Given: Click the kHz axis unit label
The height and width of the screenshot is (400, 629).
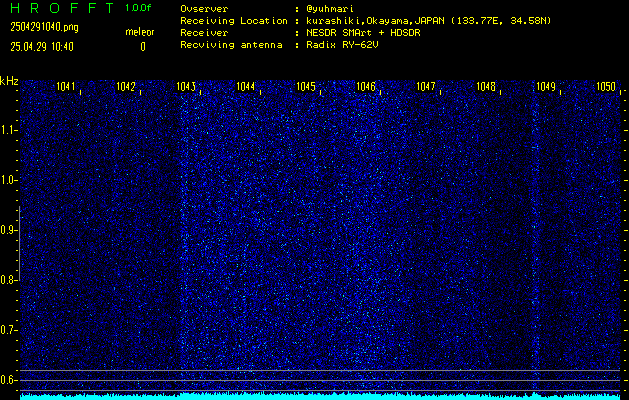Looking at the screenshot, I should [9, 81].
